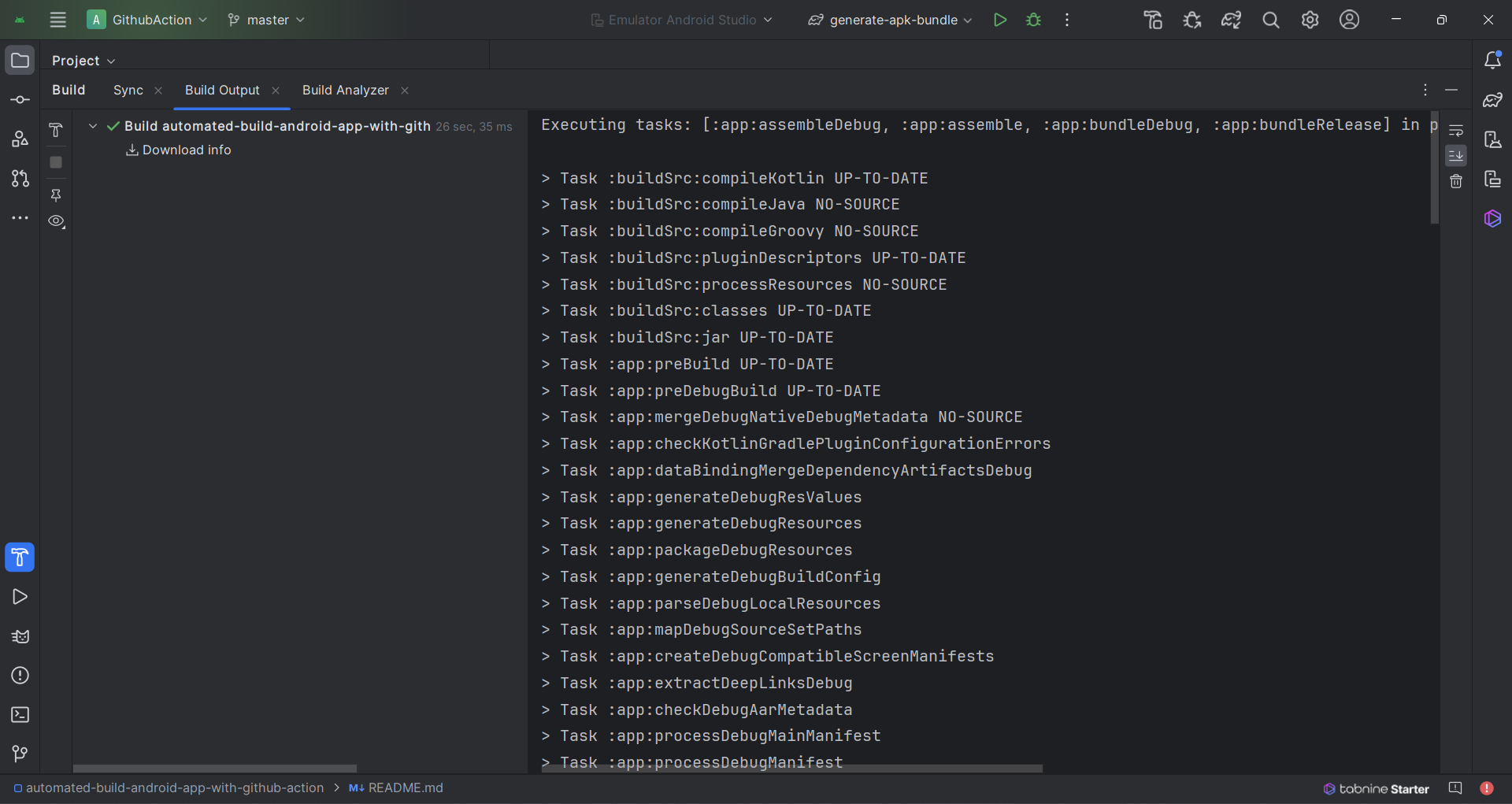Open the red error indicator in status bar
Image resolution: width=1512 pixels, height=804 pixels.
click(x=1487, y=788)
